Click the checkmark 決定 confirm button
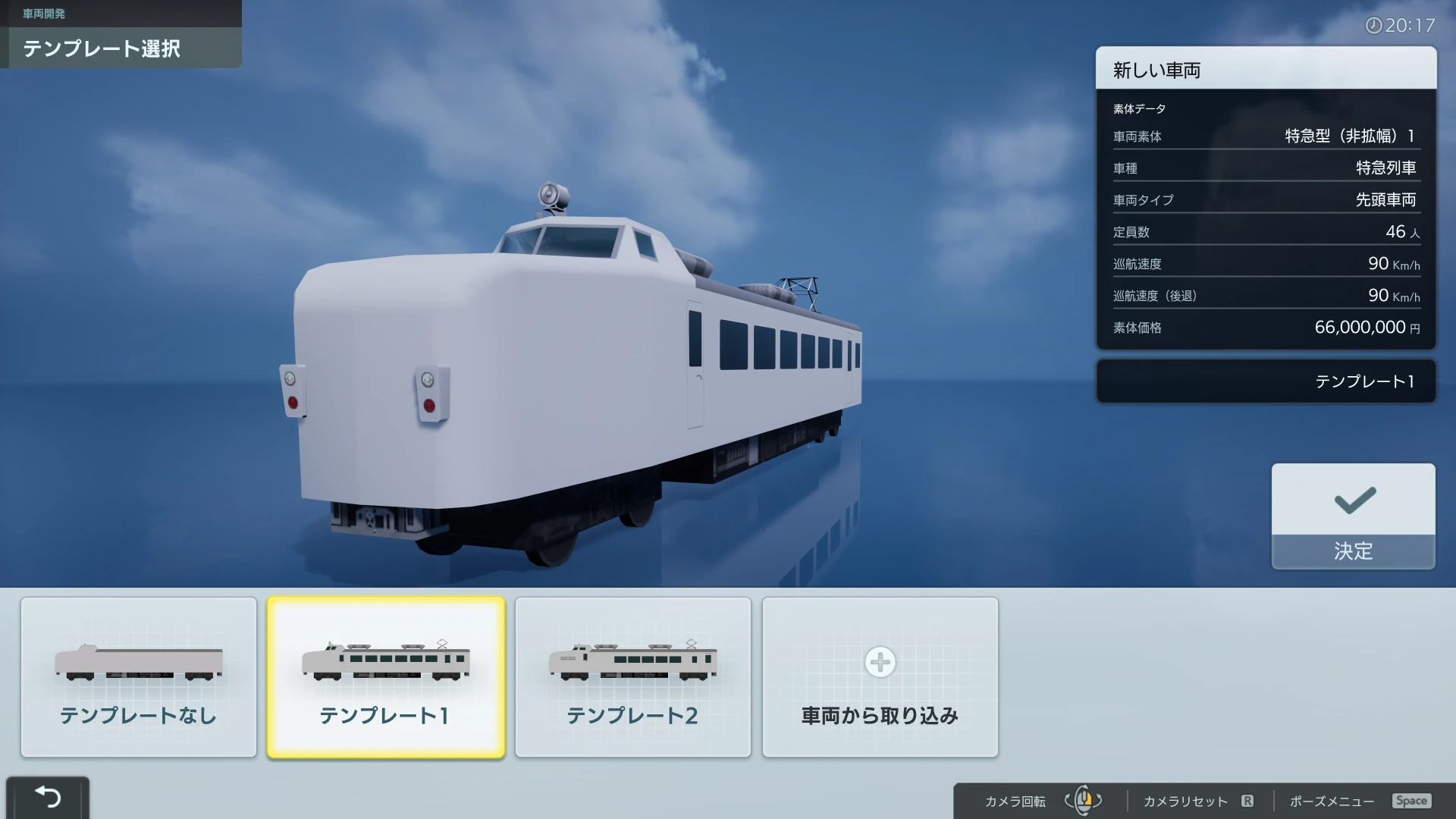The image size is (1456, 819). click(x=1353, y=516)
